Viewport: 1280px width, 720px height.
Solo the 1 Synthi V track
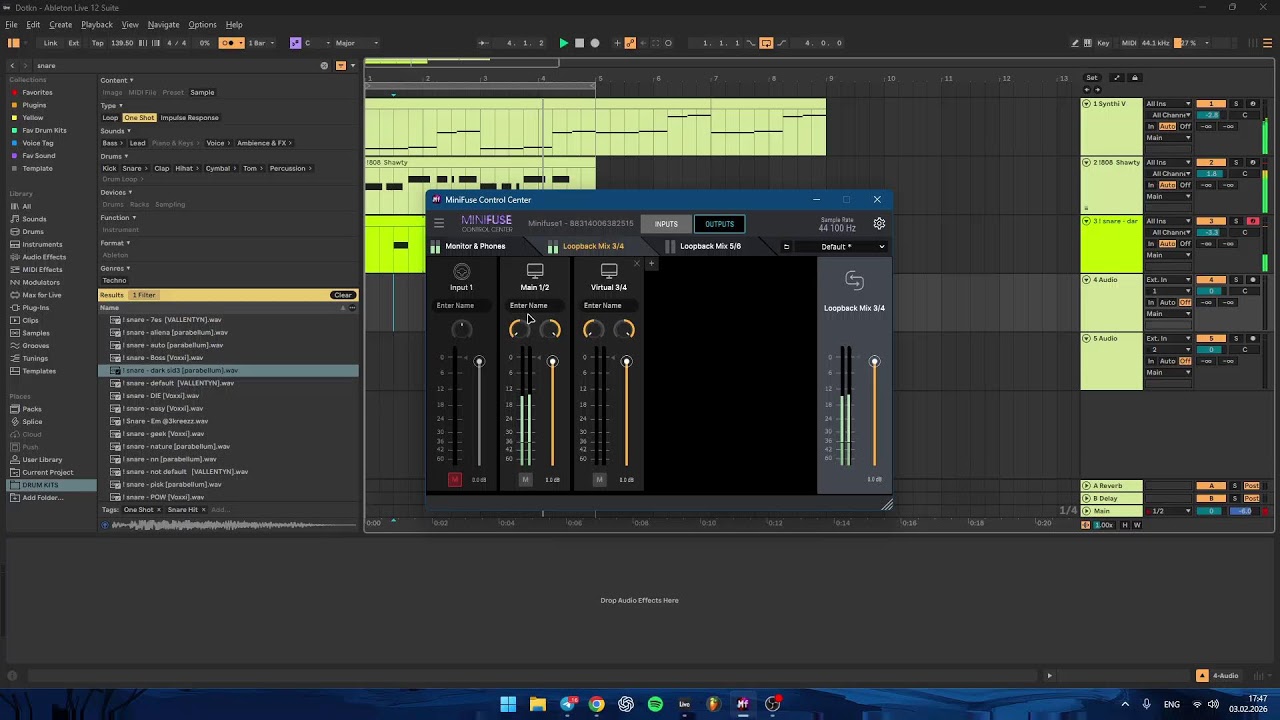(1235, 104)
